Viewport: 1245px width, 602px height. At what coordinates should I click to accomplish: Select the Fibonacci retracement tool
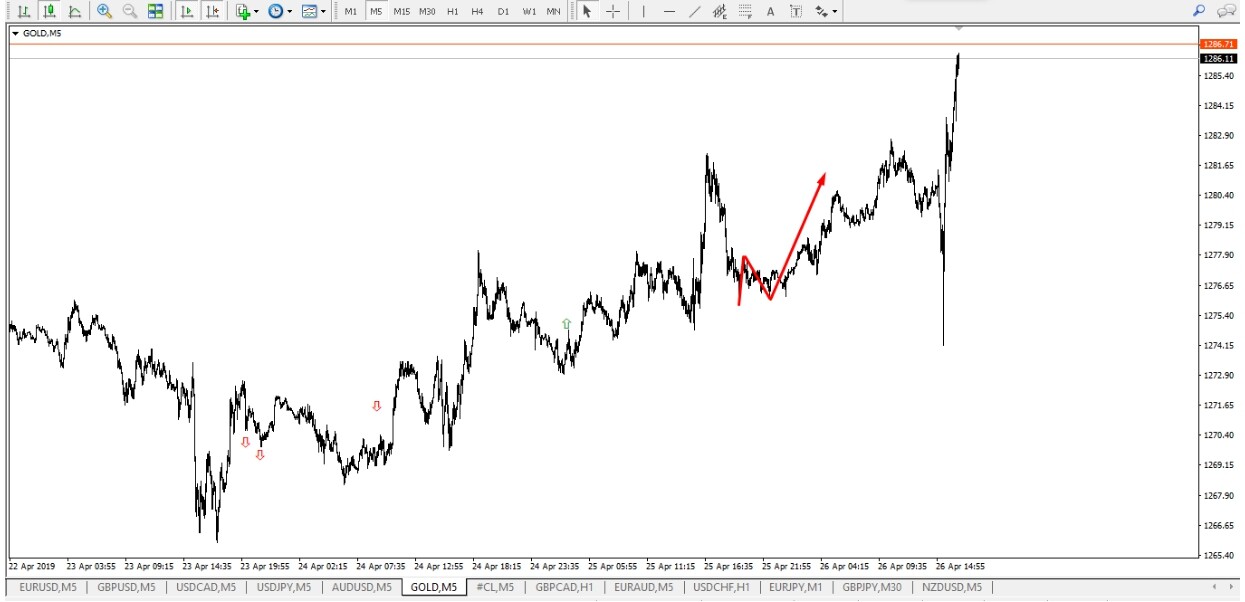[x=745, y=11]
